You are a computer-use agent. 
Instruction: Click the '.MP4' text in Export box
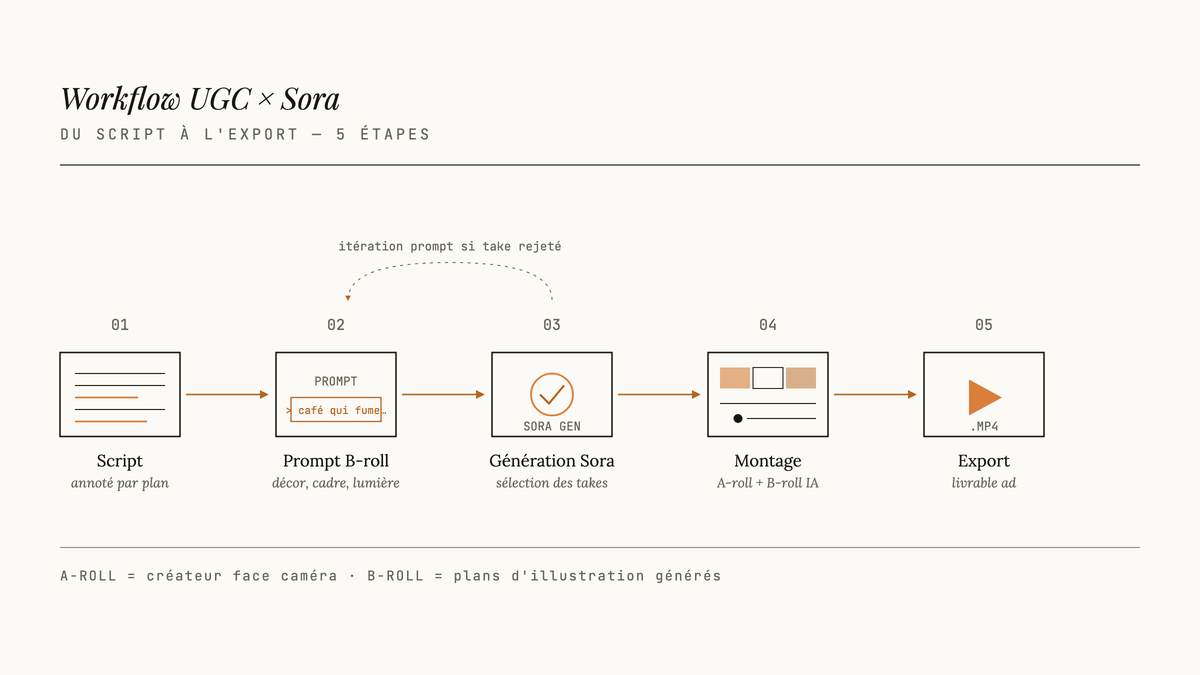click(x=984, y=426)
